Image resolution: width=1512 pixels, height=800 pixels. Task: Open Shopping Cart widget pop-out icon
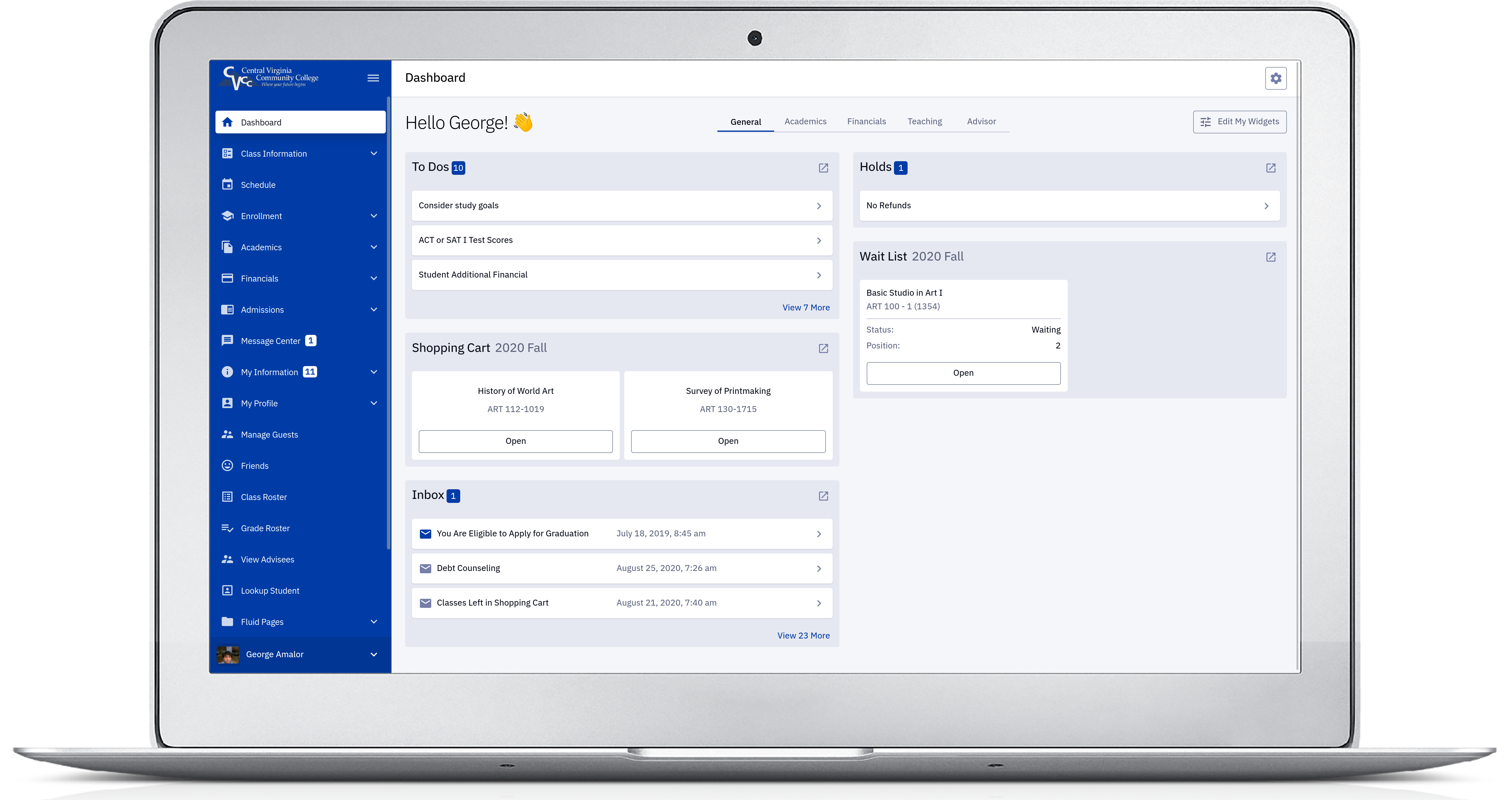click(x=823, y=349)
